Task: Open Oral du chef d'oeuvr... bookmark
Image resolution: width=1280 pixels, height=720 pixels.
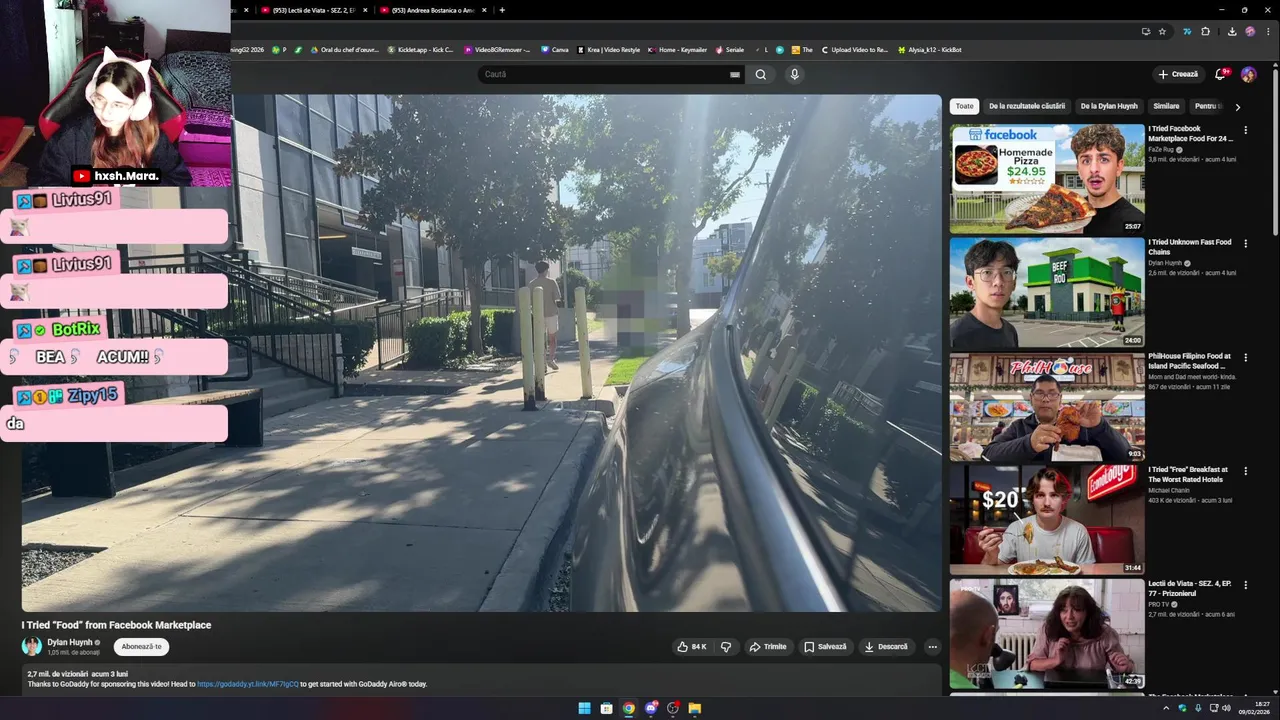Action: [x=344, y=49]
